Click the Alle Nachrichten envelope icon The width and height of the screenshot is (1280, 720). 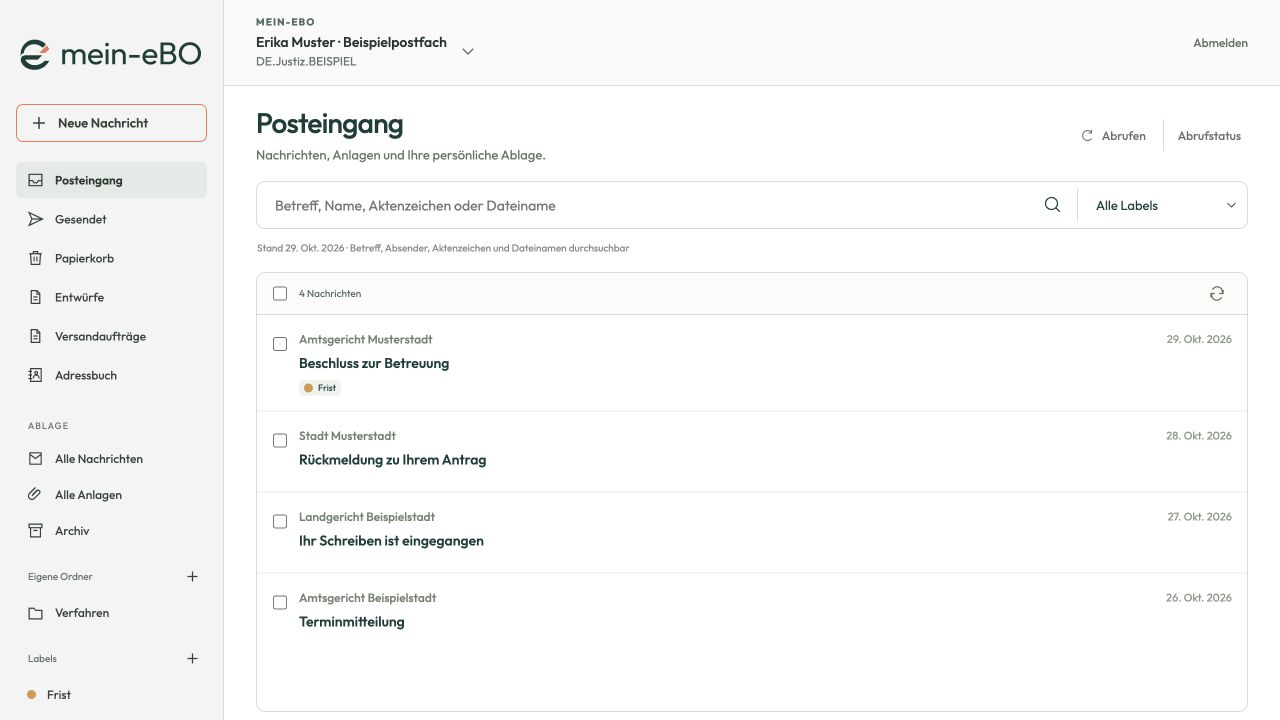[36, 459]
